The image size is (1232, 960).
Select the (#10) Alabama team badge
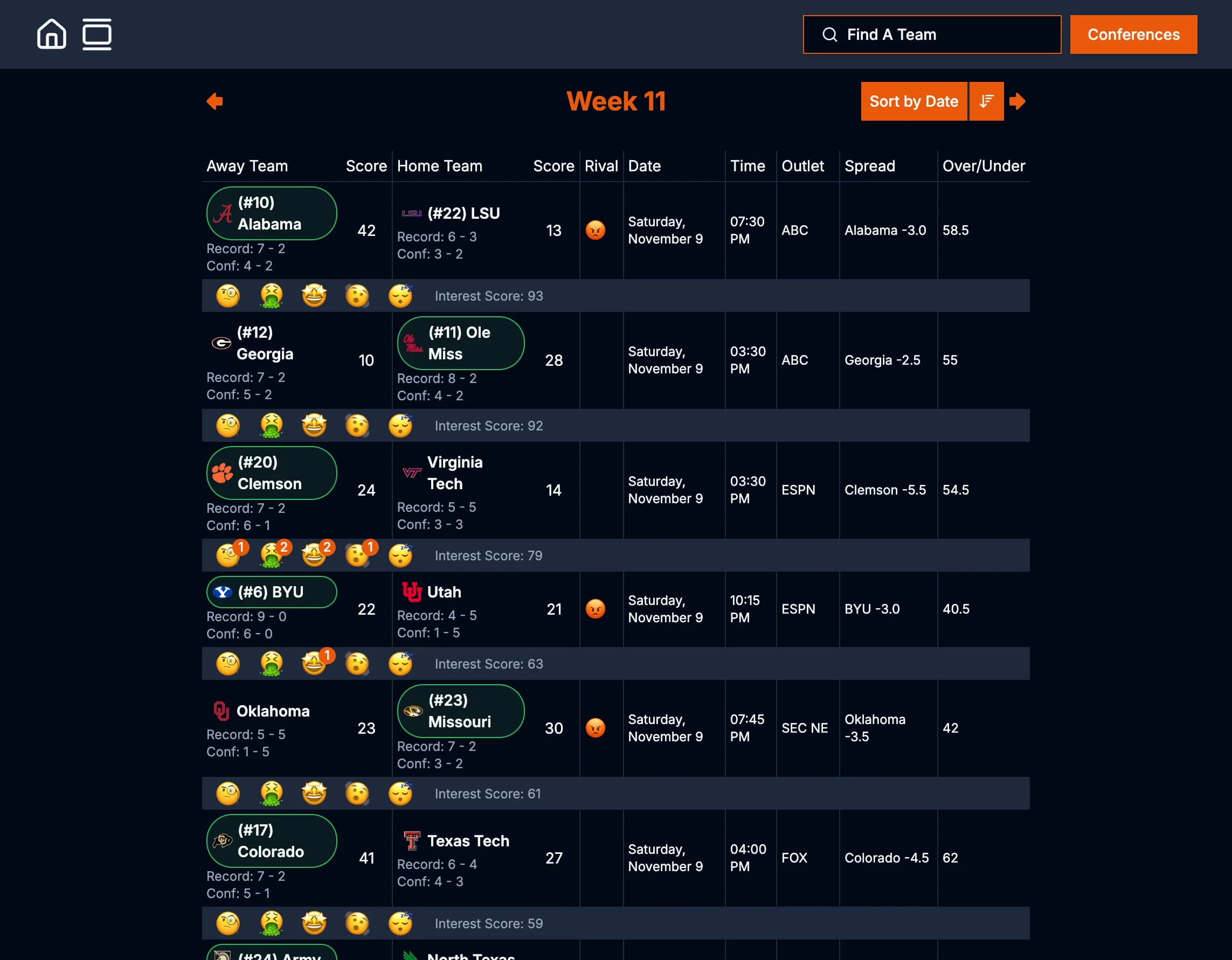click(x=272, y=213)
